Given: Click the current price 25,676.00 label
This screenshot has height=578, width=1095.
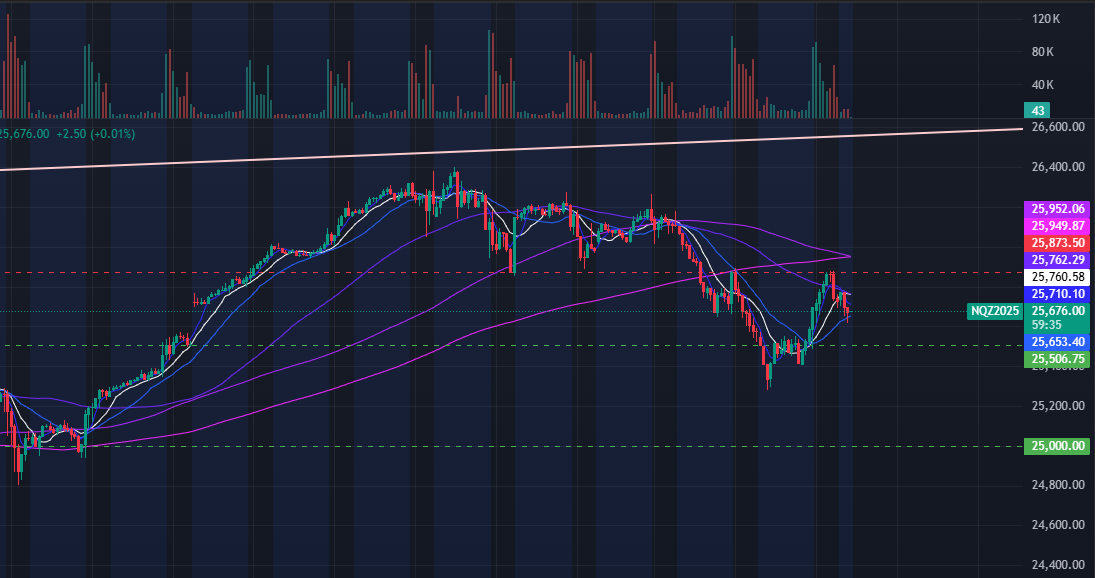Looking at the screenshot, I should (1058, 311).
